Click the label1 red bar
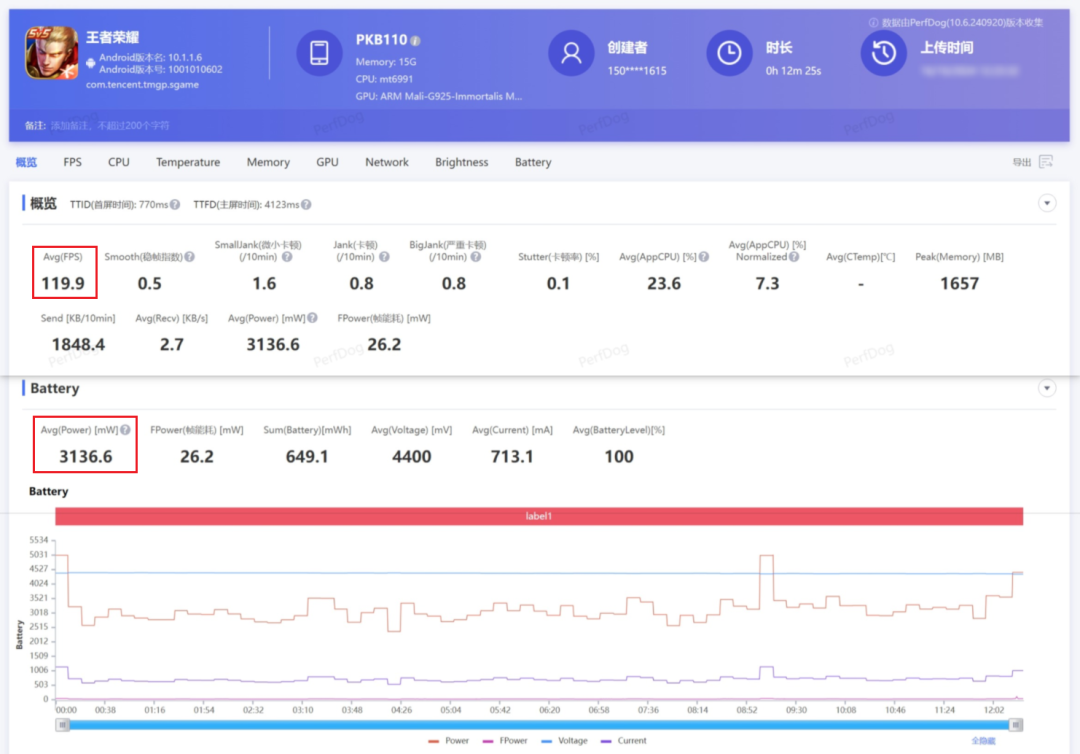Image resolution: width=1080 pixels, height=754 pixels. point(539,516)
